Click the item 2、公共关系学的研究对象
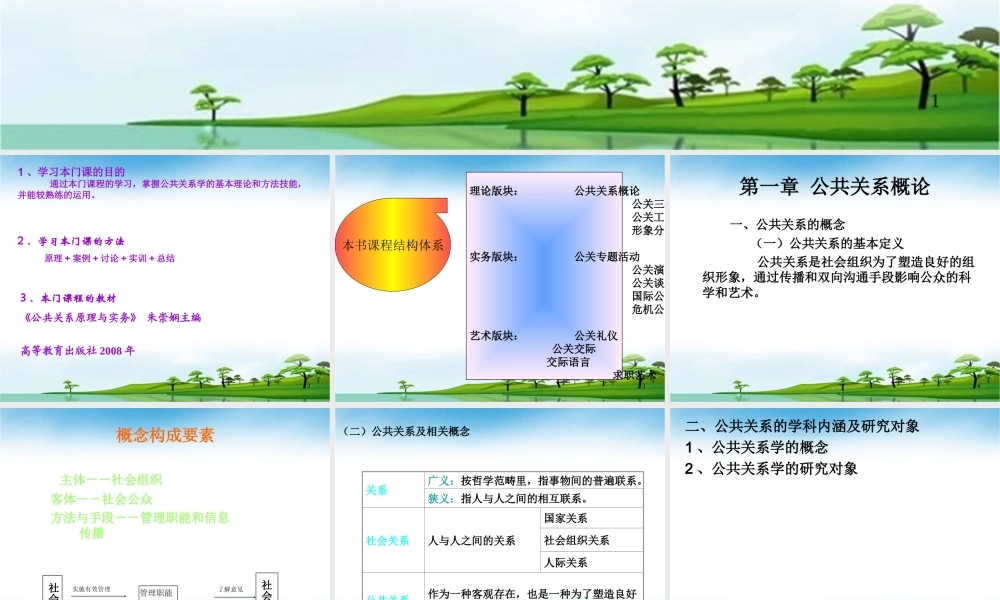Image resolution: width=1000 pixels, height=600 pixels. tap(771, 469)
